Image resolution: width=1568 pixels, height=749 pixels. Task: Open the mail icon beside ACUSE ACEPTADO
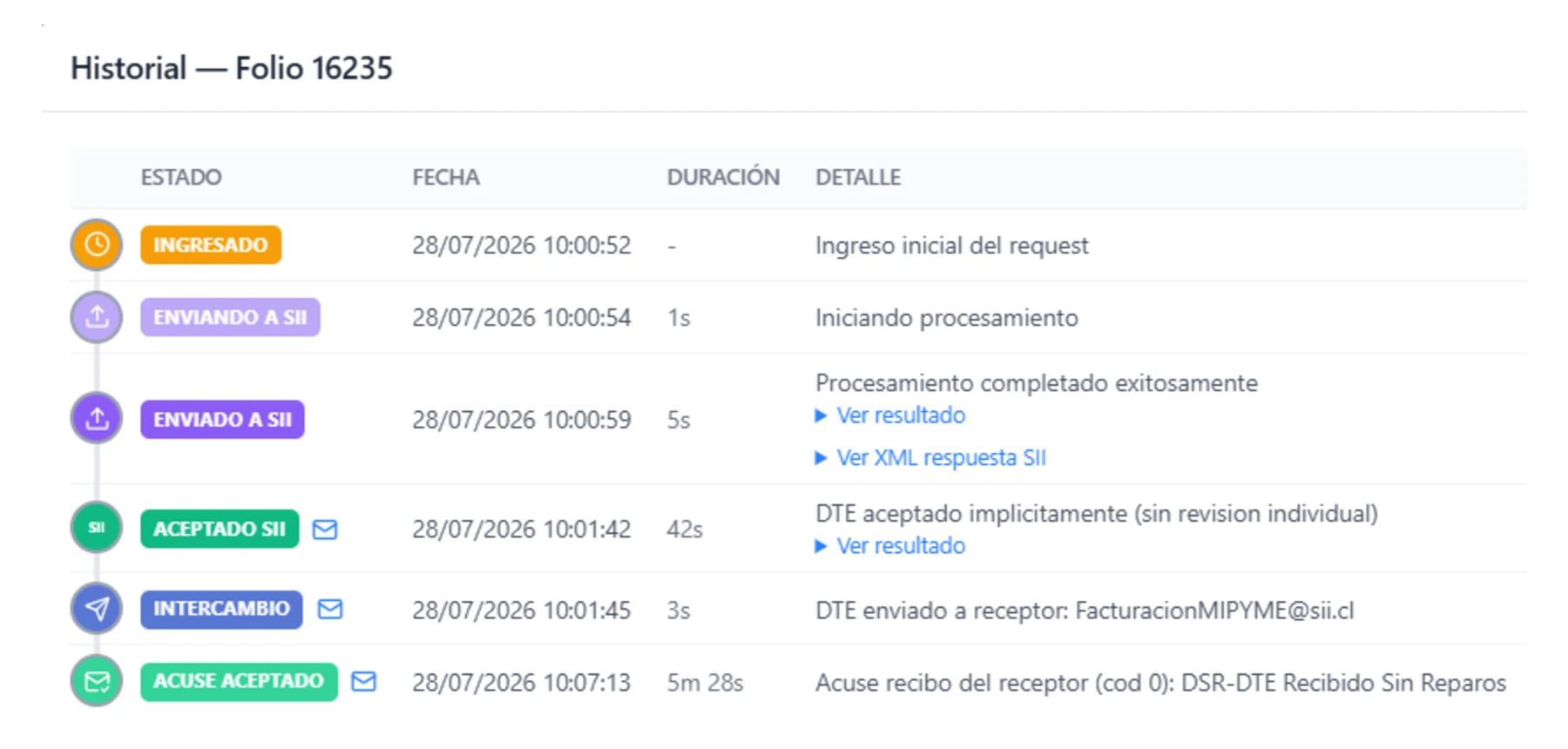click(364, 681)
